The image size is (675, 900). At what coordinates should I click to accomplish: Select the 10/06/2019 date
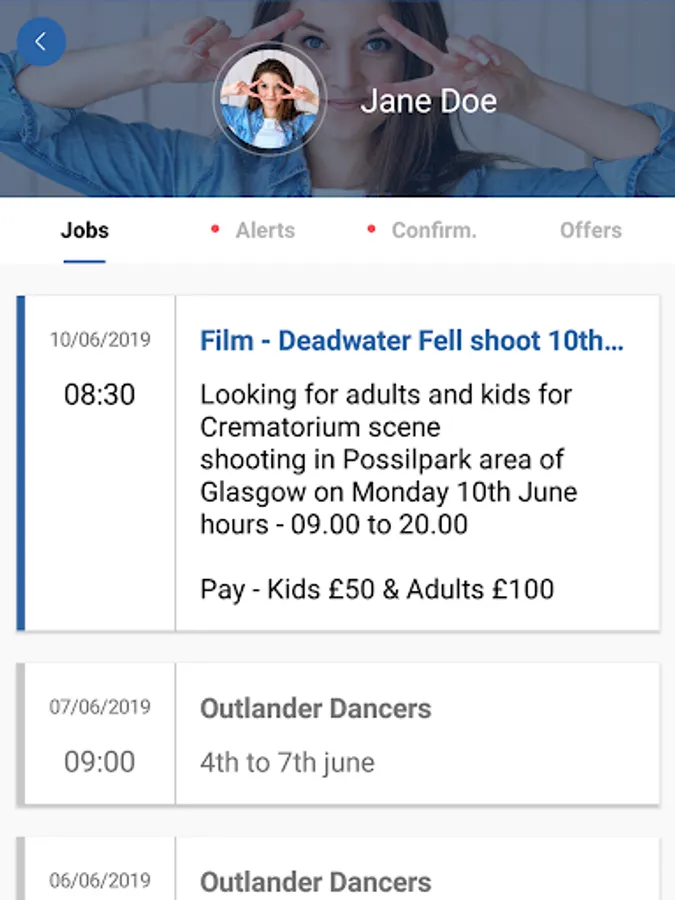point(100,339)
